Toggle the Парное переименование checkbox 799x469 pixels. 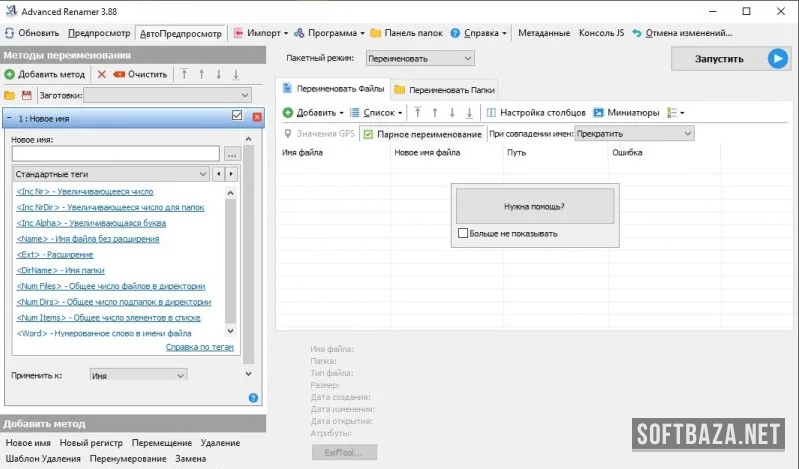coord(368,133)
